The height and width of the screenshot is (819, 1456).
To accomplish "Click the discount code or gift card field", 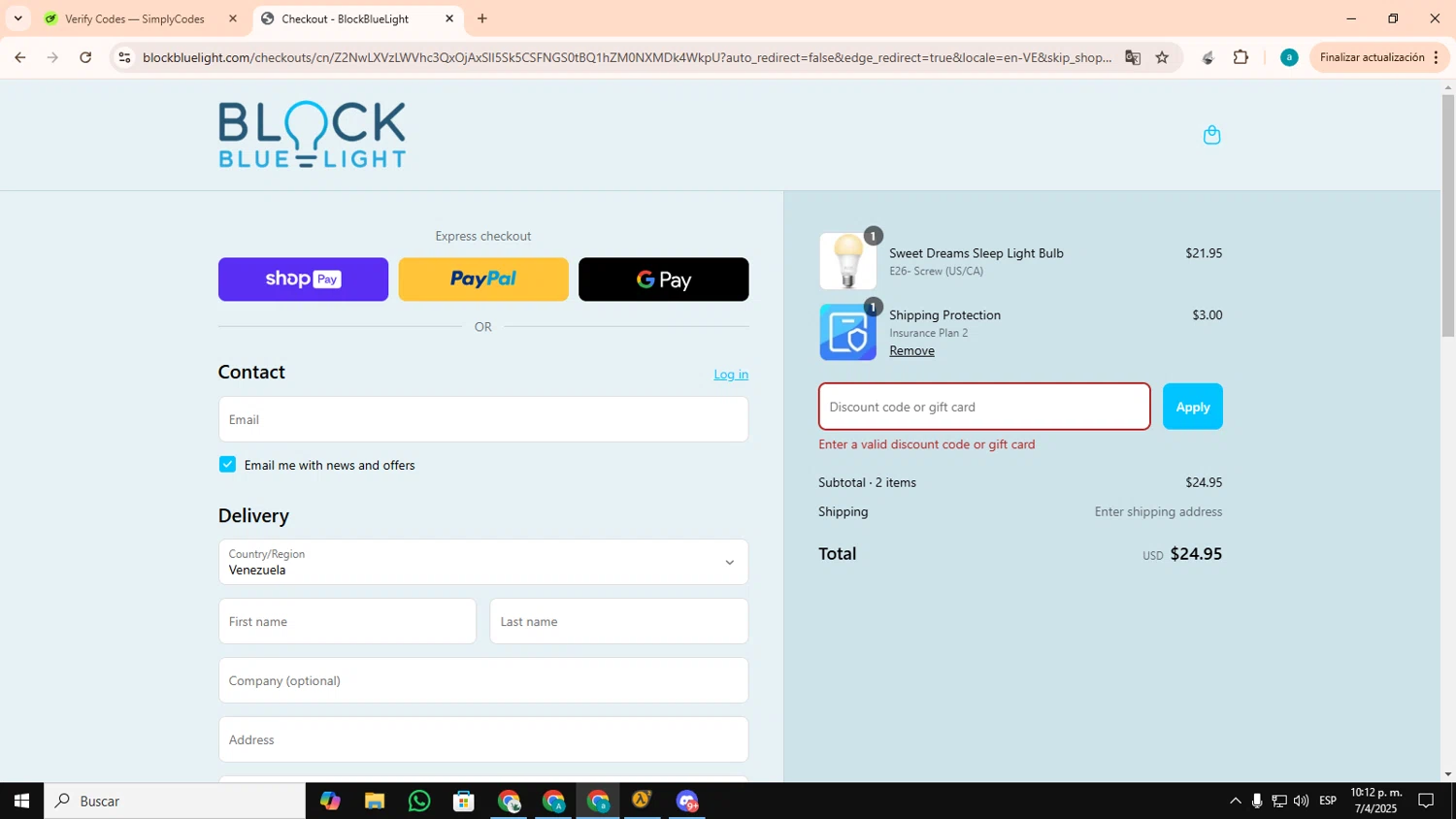I will click(x=984, y=407).
